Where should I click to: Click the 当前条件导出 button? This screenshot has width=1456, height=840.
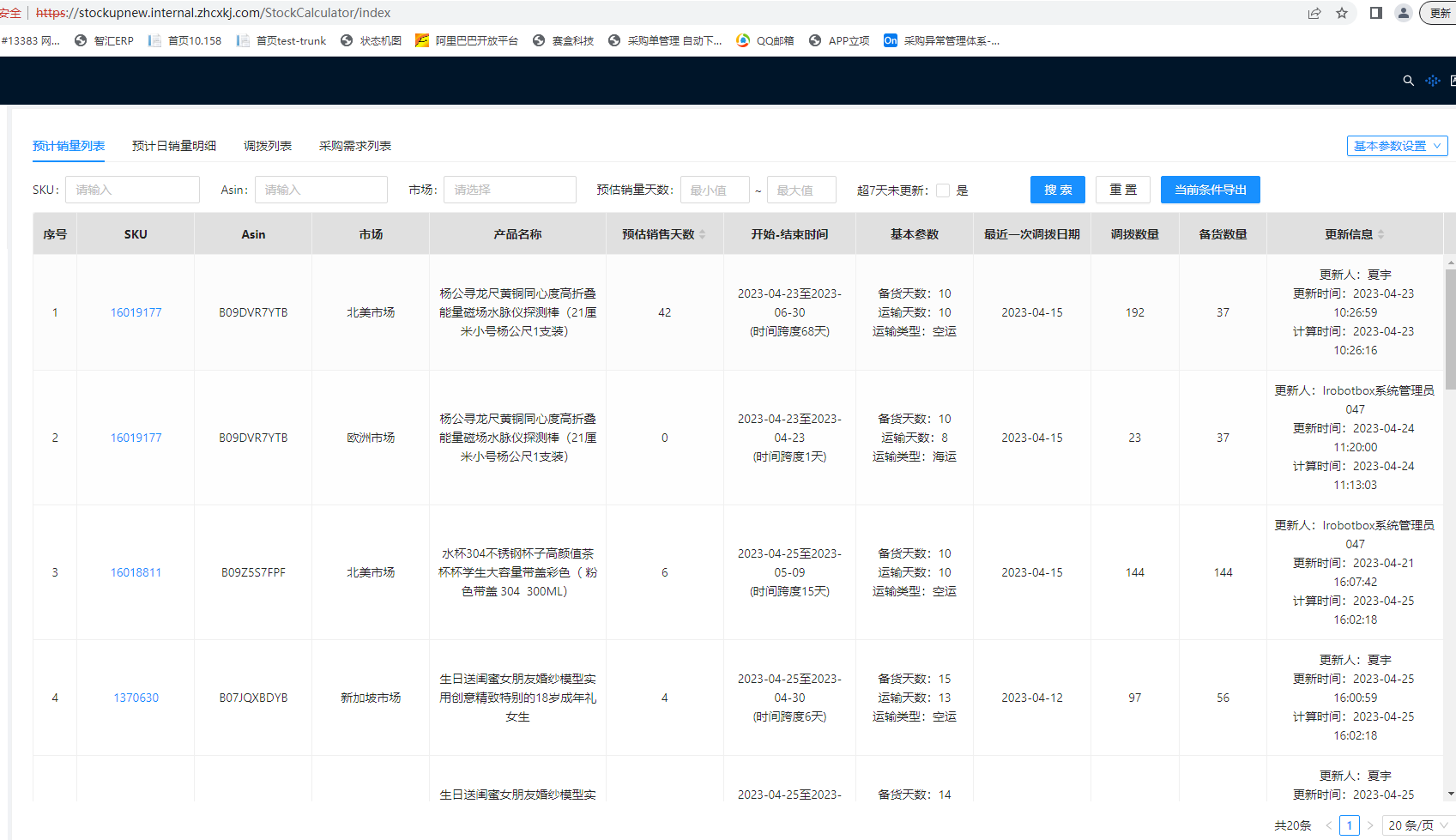pyautogui.click(x=1211, y=190)
